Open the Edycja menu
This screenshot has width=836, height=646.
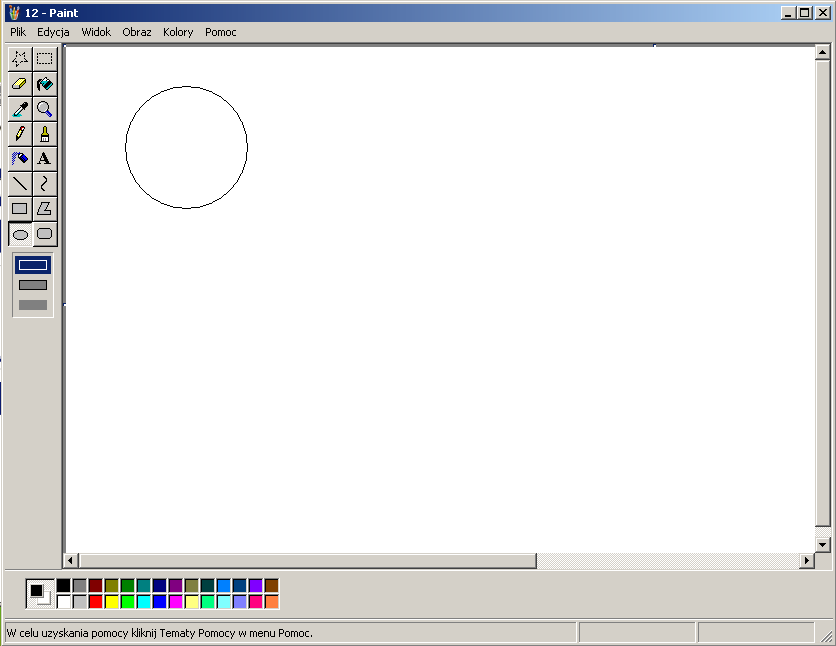pyautogui.click(x=53, y=32)
